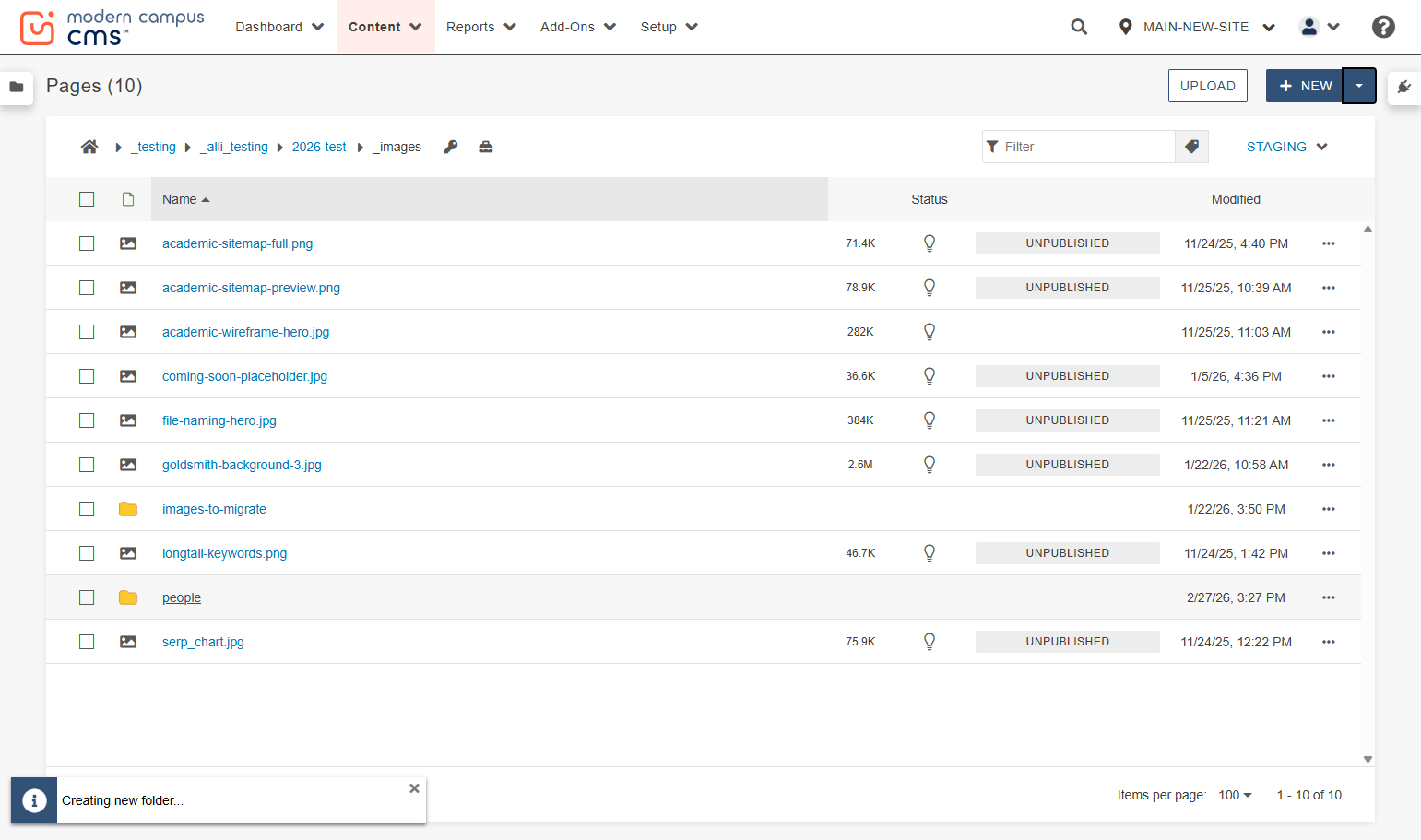Click the NEW button
Image resolution: width=1421 pixels, height=840 pixels.
tap(1305, 86)
